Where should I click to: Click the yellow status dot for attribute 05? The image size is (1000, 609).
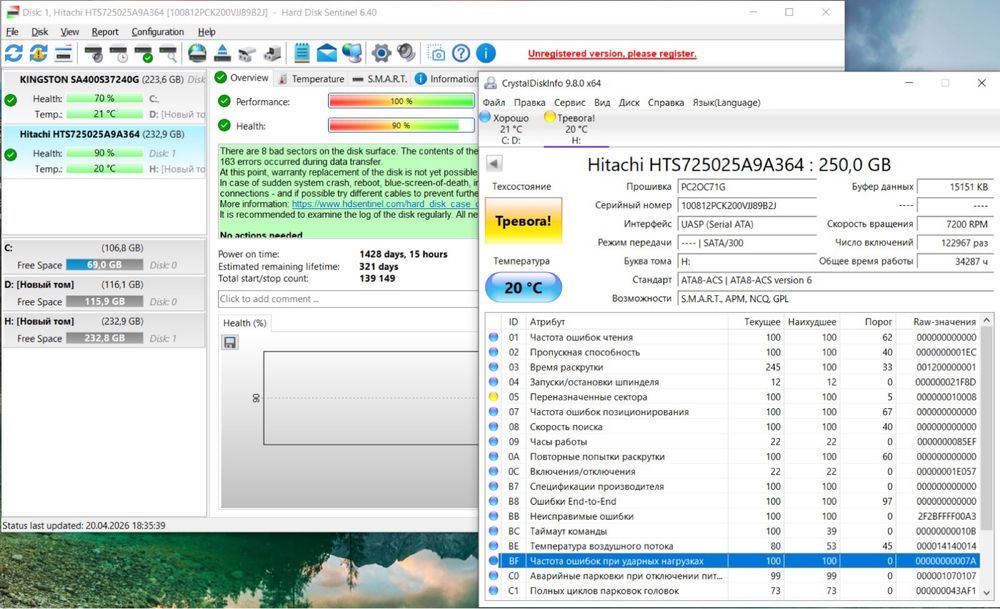pos(493,397)
